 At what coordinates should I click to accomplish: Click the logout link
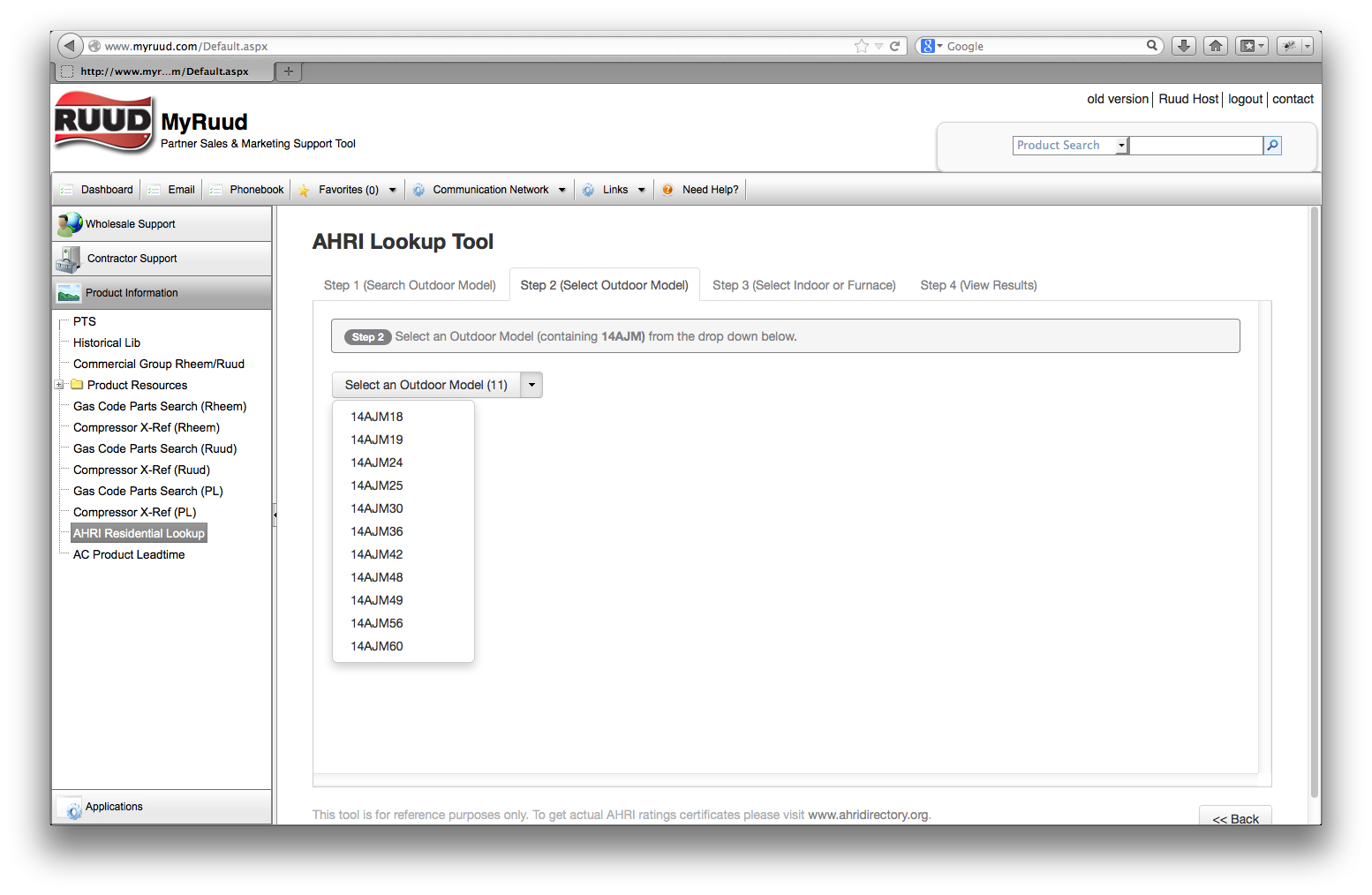(1245, 99)
